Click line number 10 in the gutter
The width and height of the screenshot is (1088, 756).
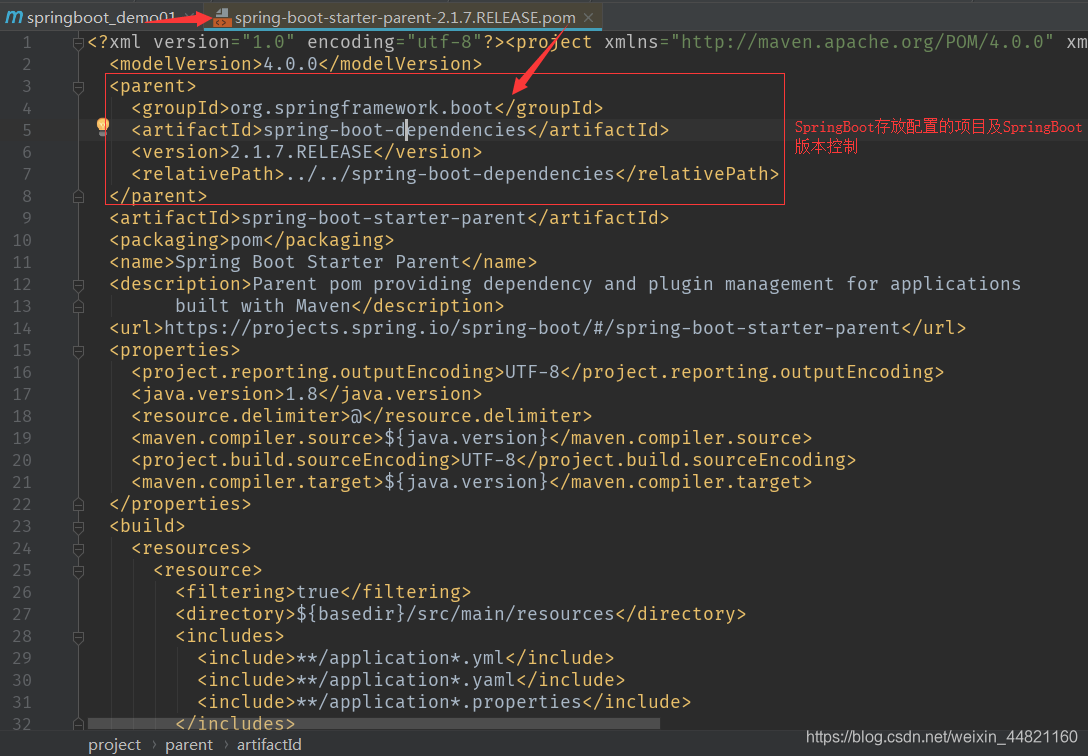coord(22,240)
